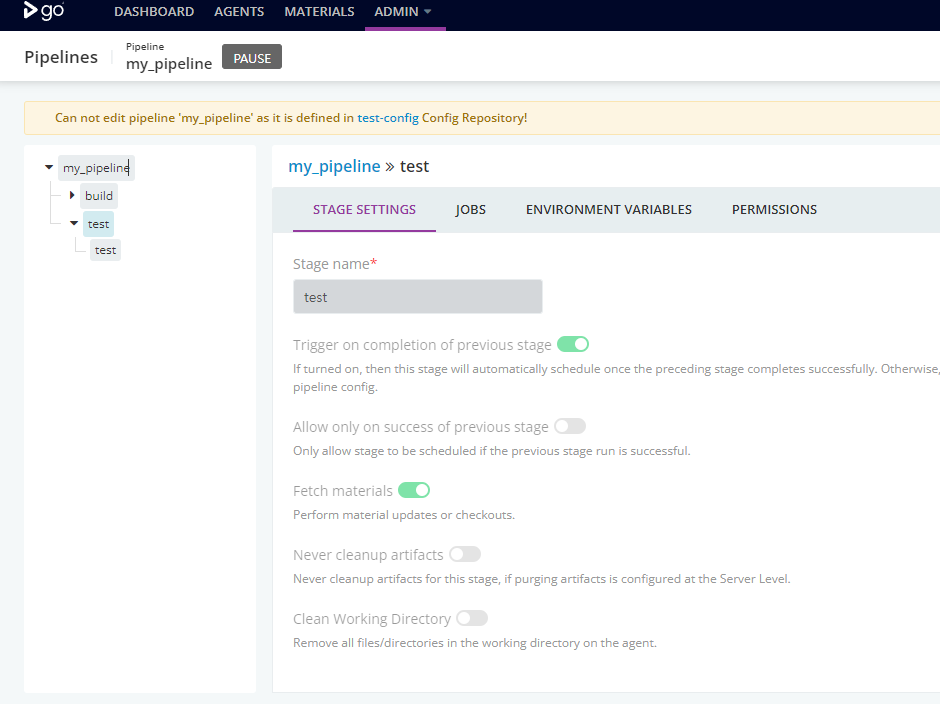Open the test-config config repository link

[388, 118]
